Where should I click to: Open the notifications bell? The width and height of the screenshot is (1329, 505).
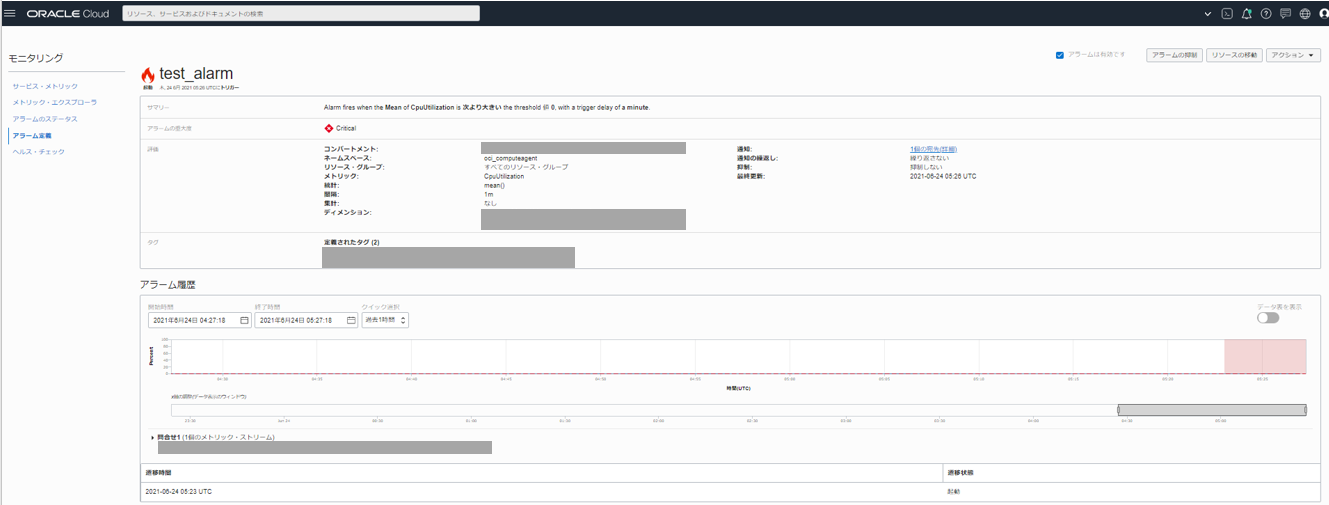(1246, 14)
